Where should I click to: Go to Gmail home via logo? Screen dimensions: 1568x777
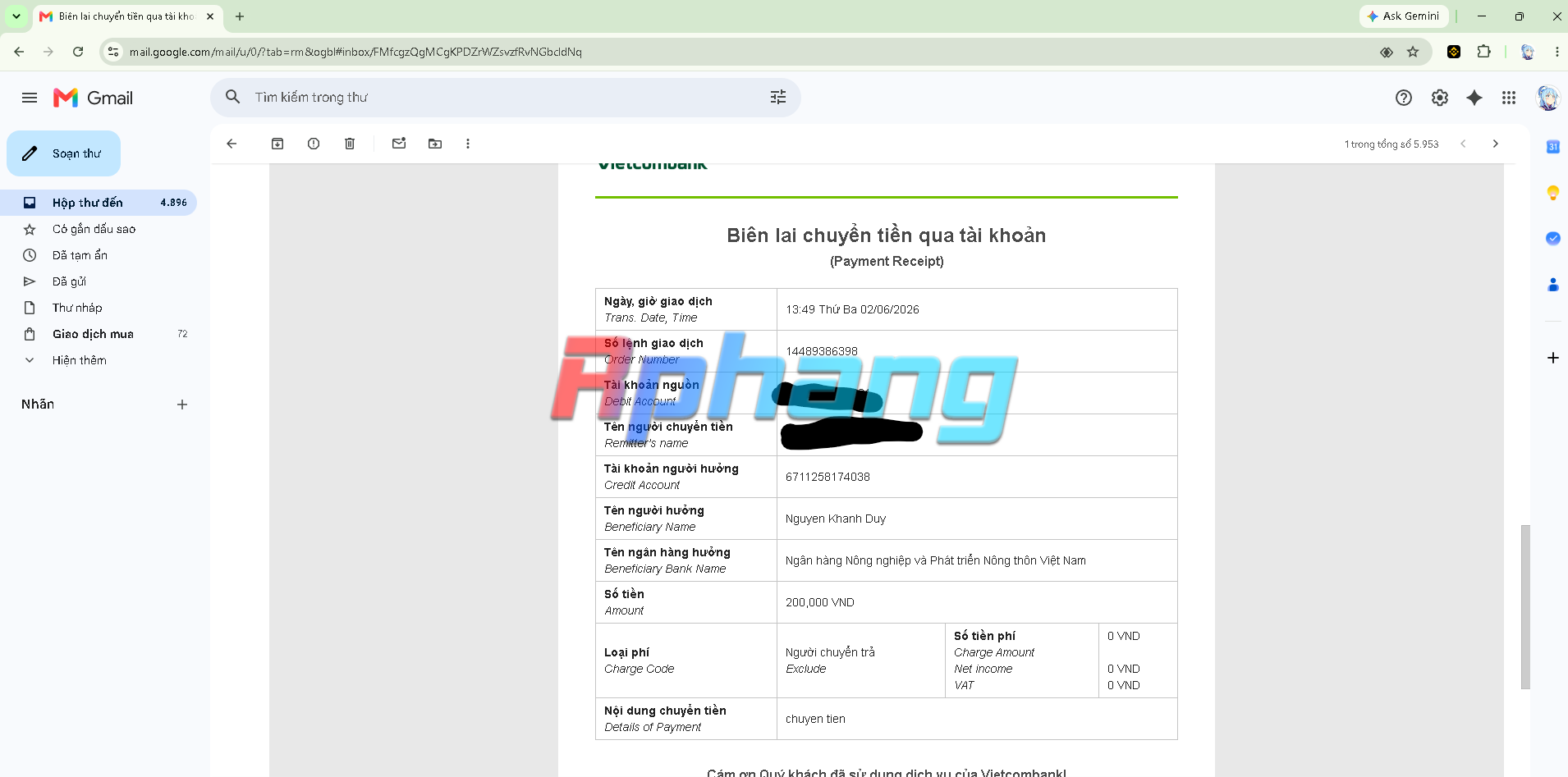pos(93,98)
